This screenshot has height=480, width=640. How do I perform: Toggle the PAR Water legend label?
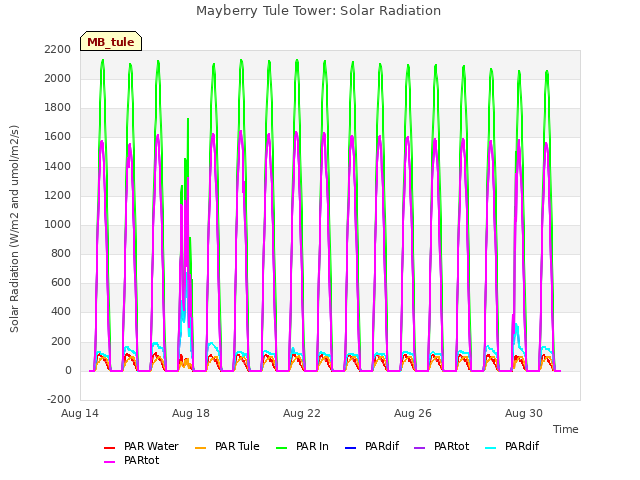point(151,446)
